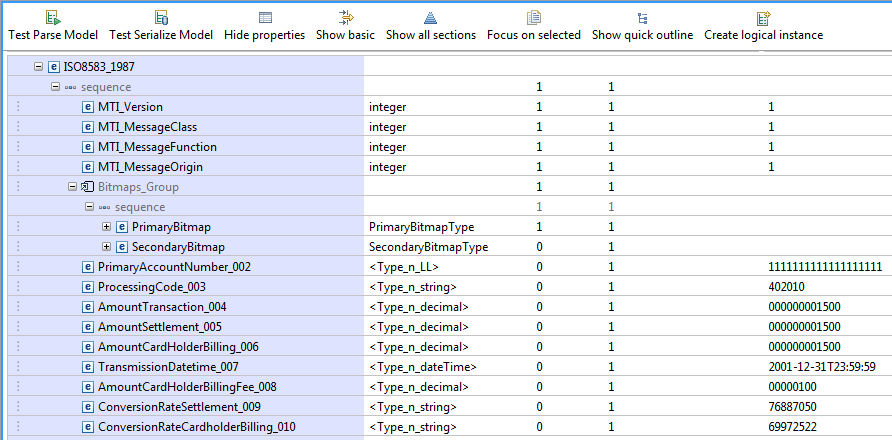Screen dimensions: 892x440
Task: Select the TransmissionDatetime_007 row name
Action: [x=168, y=367]
